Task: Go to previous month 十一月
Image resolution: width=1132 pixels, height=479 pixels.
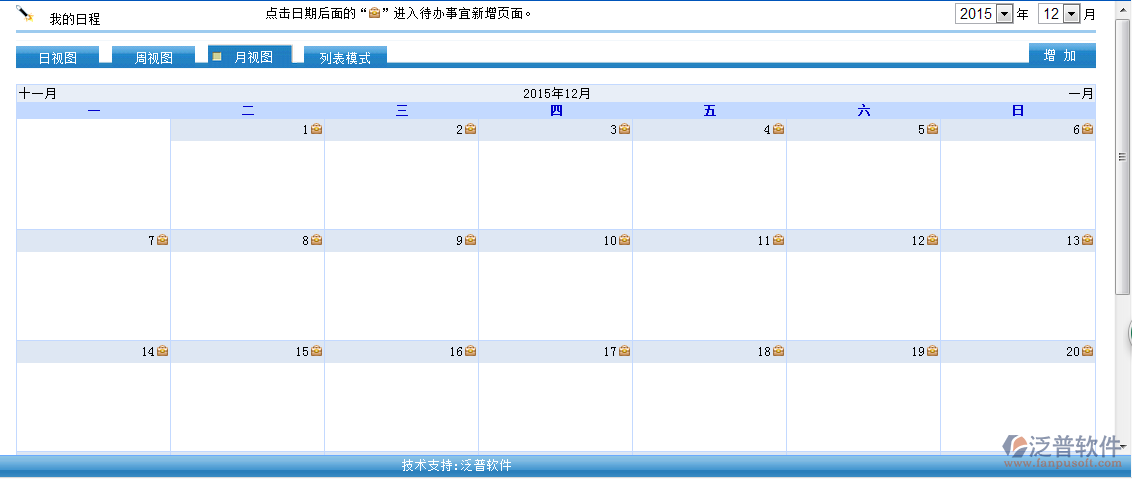Action: click(x=38, y=93)
